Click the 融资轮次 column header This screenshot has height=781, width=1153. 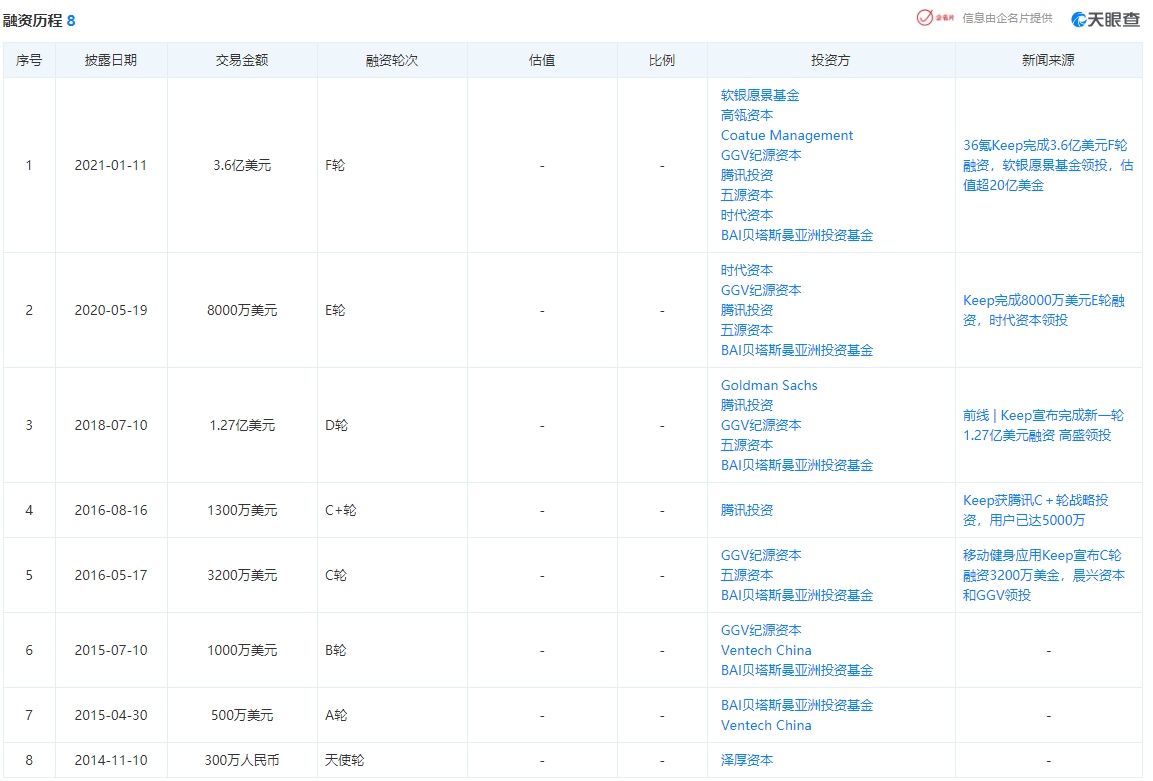click(392, 60)
